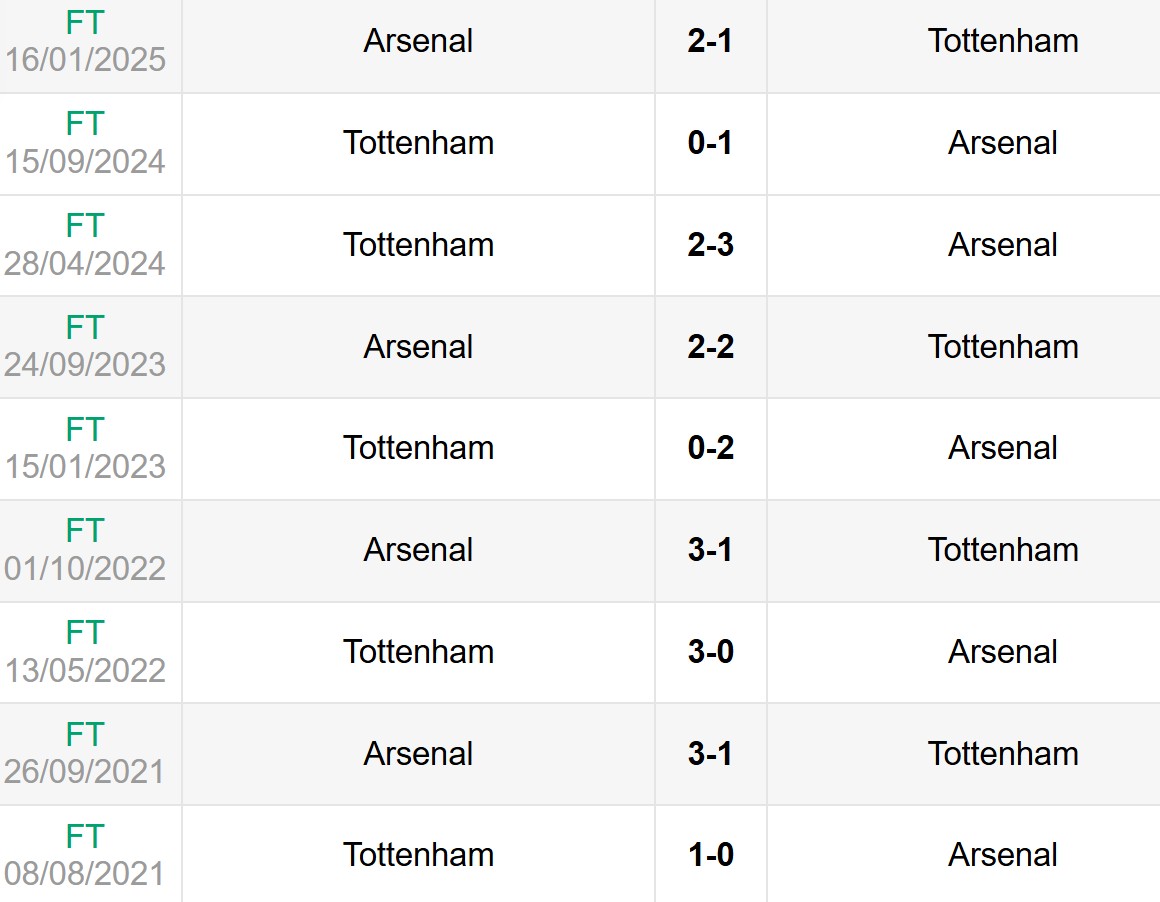Click the 2-1 score of the 16/01/2025 match
The height and width of the screenshot is (902, 1160).
[710, 41]
